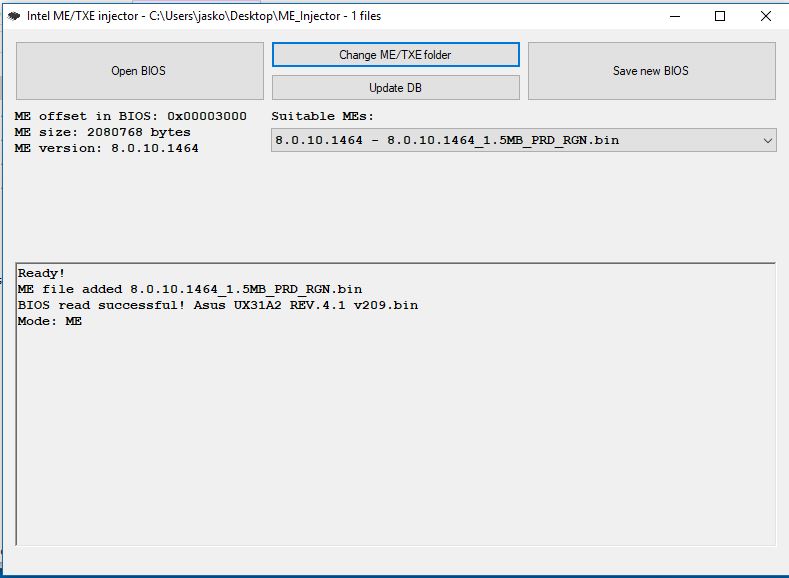The height and width of the screenshot is (578, 789).
Task: Click the 'BIOS read successful!' log line
Action: point(218,305)
